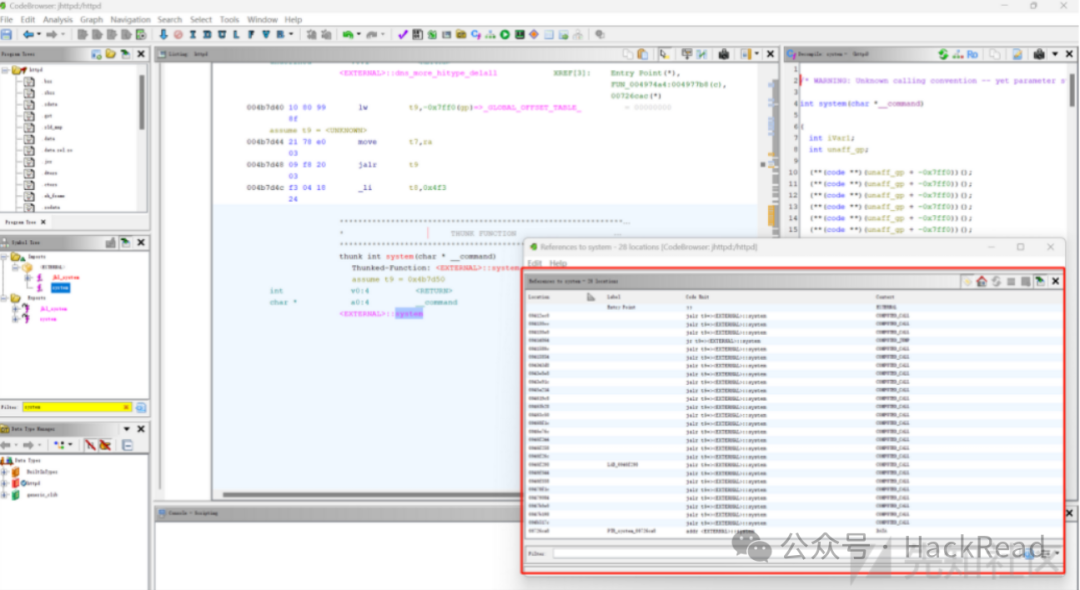Click the function graph tree icon

pyautogui.click(x=490, y=34)
